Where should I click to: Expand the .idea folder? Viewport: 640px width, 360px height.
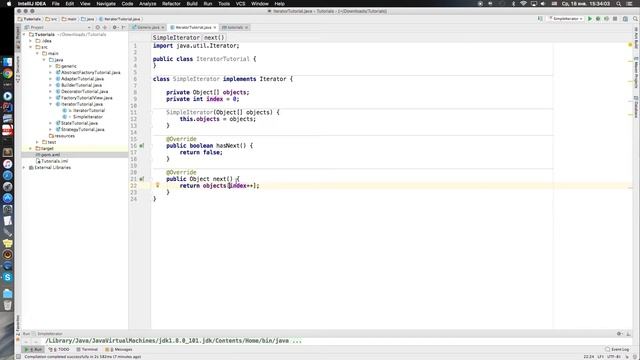(31, 41)
